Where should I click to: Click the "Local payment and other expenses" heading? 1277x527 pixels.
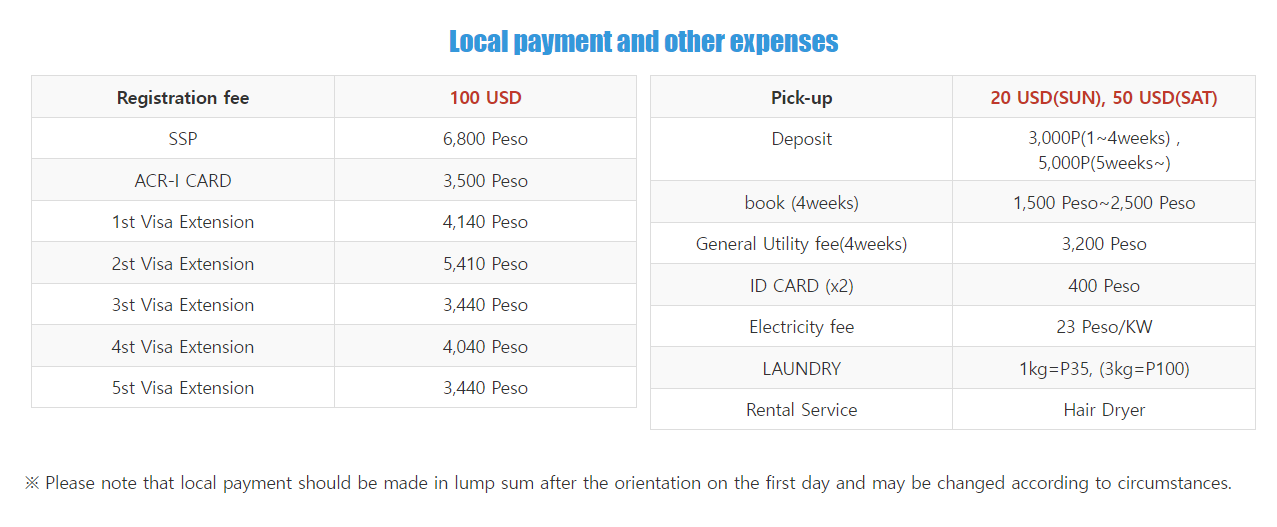(x=643, y=42)
